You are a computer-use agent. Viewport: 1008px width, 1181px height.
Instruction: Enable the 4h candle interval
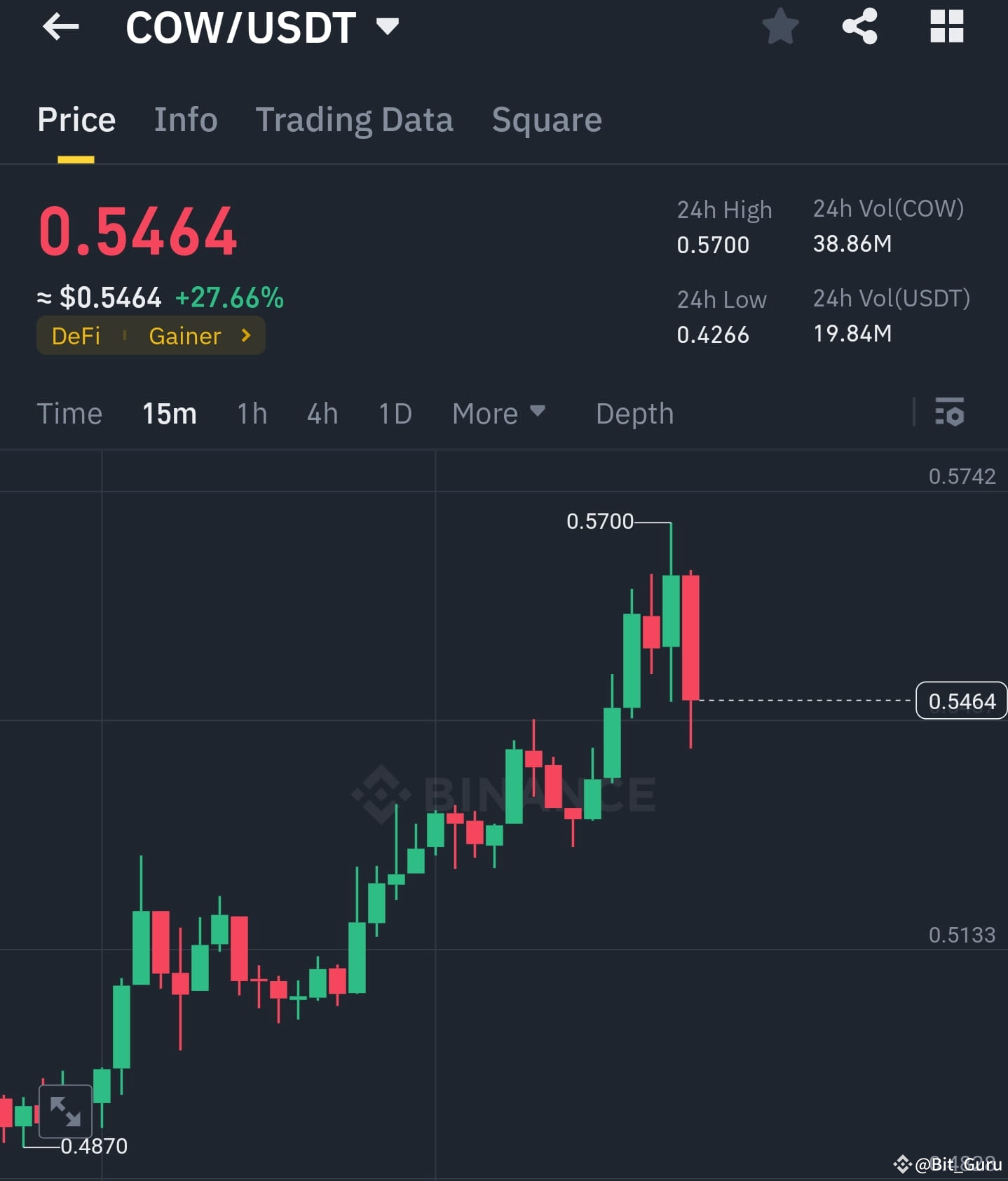click(x=322, y=414)
